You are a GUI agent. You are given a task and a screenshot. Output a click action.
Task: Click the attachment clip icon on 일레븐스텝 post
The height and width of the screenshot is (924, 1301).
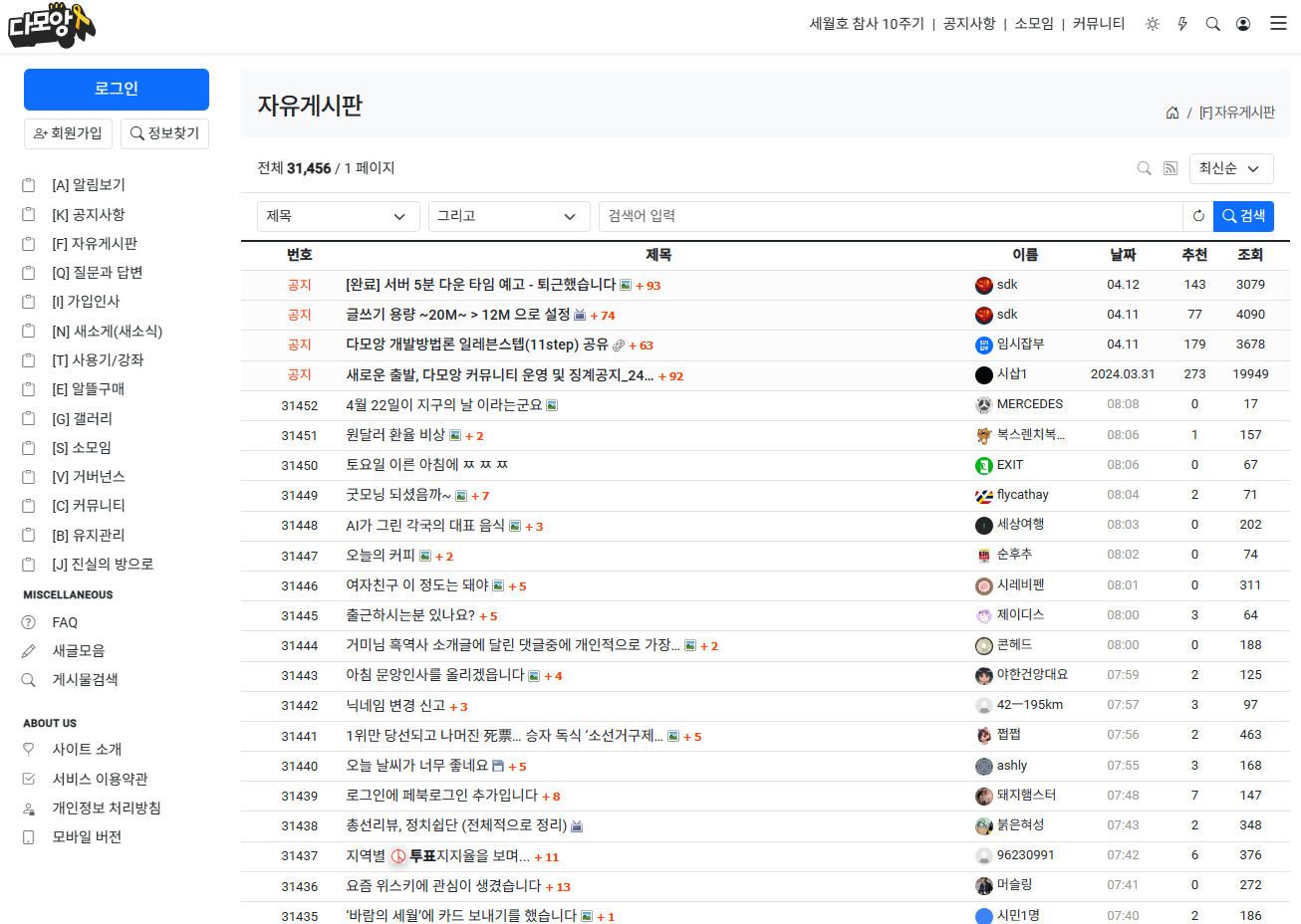pos(619,346)
